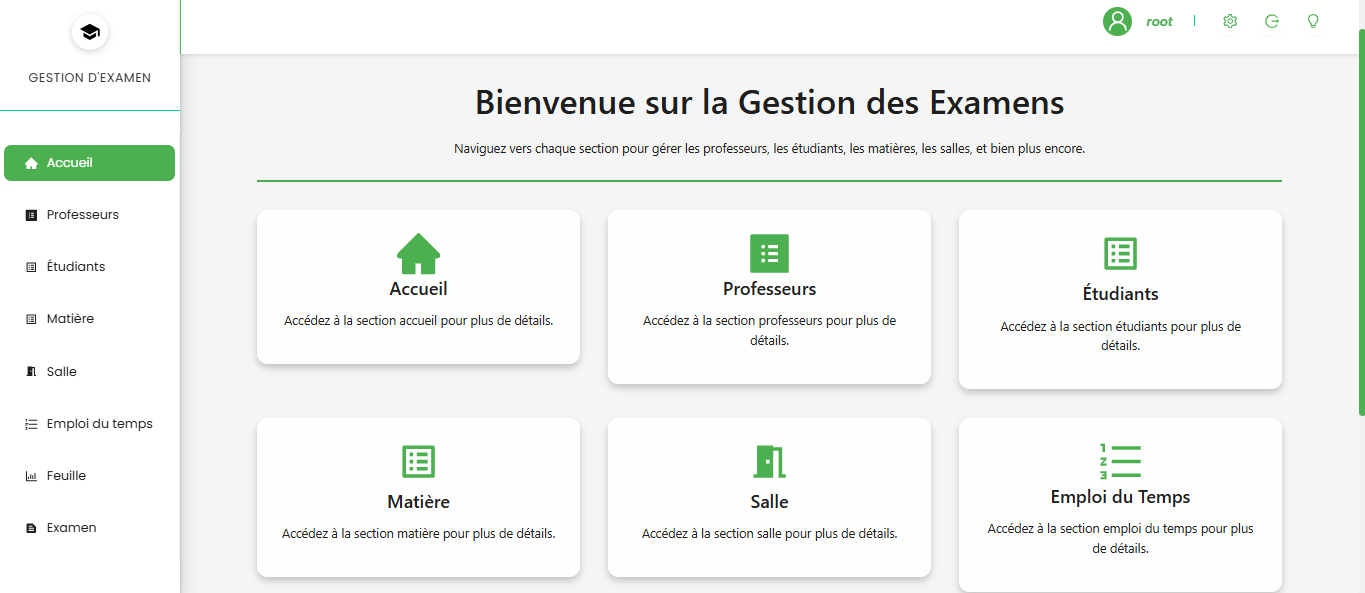Open Matière from the sidebar menu
The image size is (1365, 593).
click(x=89, y=319)
